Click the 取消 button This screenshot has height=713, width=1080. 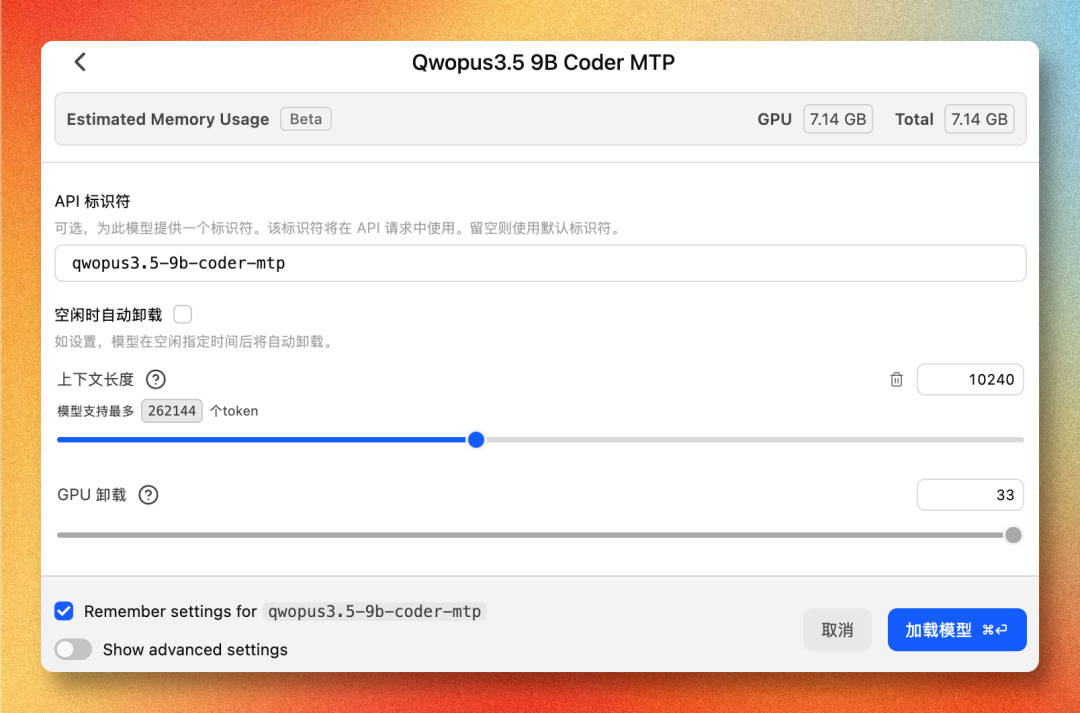pos(838,630)
